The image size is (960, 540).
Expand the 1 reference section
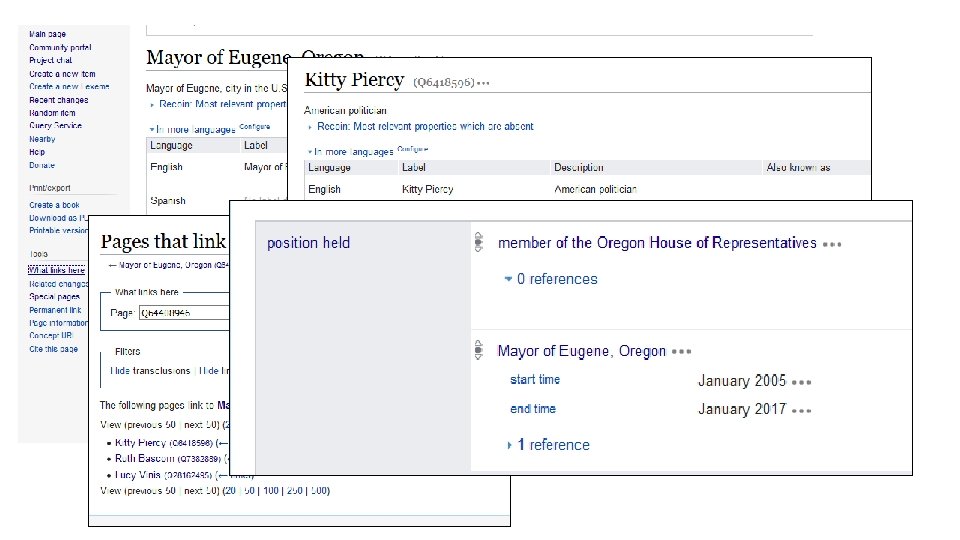(548, 445)
